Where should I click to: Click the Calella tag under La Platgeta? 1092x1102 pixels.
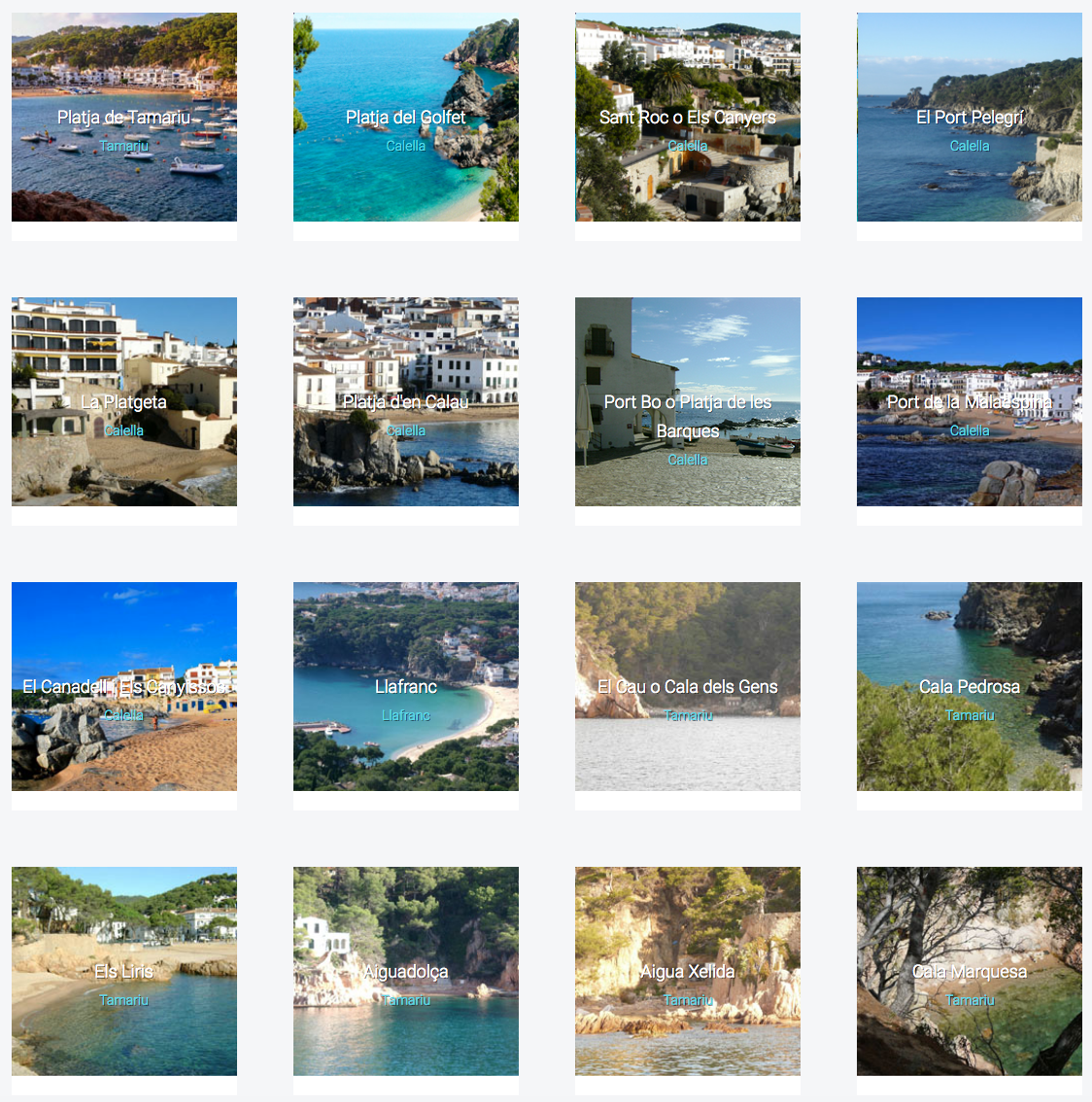click(124, 430)
